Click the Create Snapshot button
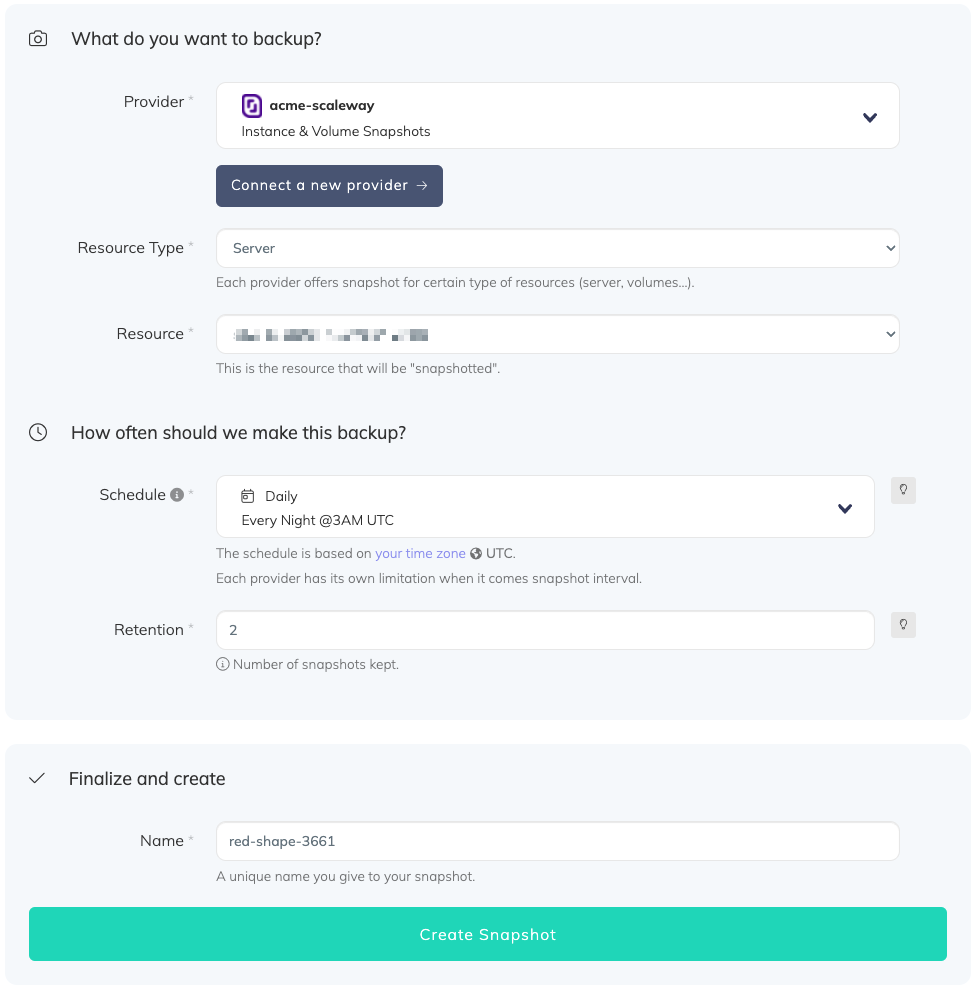The height and width of the screenshot is (991, 978). [x=488, y=934]
